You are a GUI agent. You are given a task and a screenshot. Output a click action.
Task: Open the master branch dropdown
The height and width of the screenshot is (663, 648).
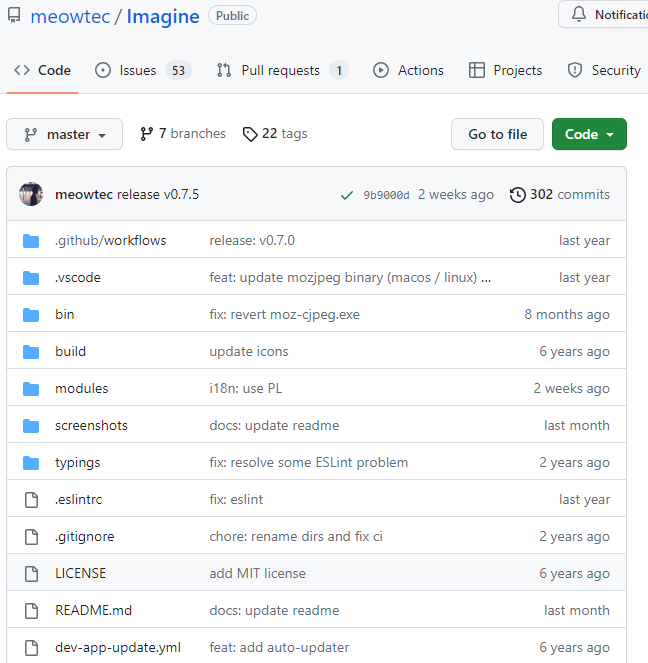pyautogui.click(x=64, y=134)
